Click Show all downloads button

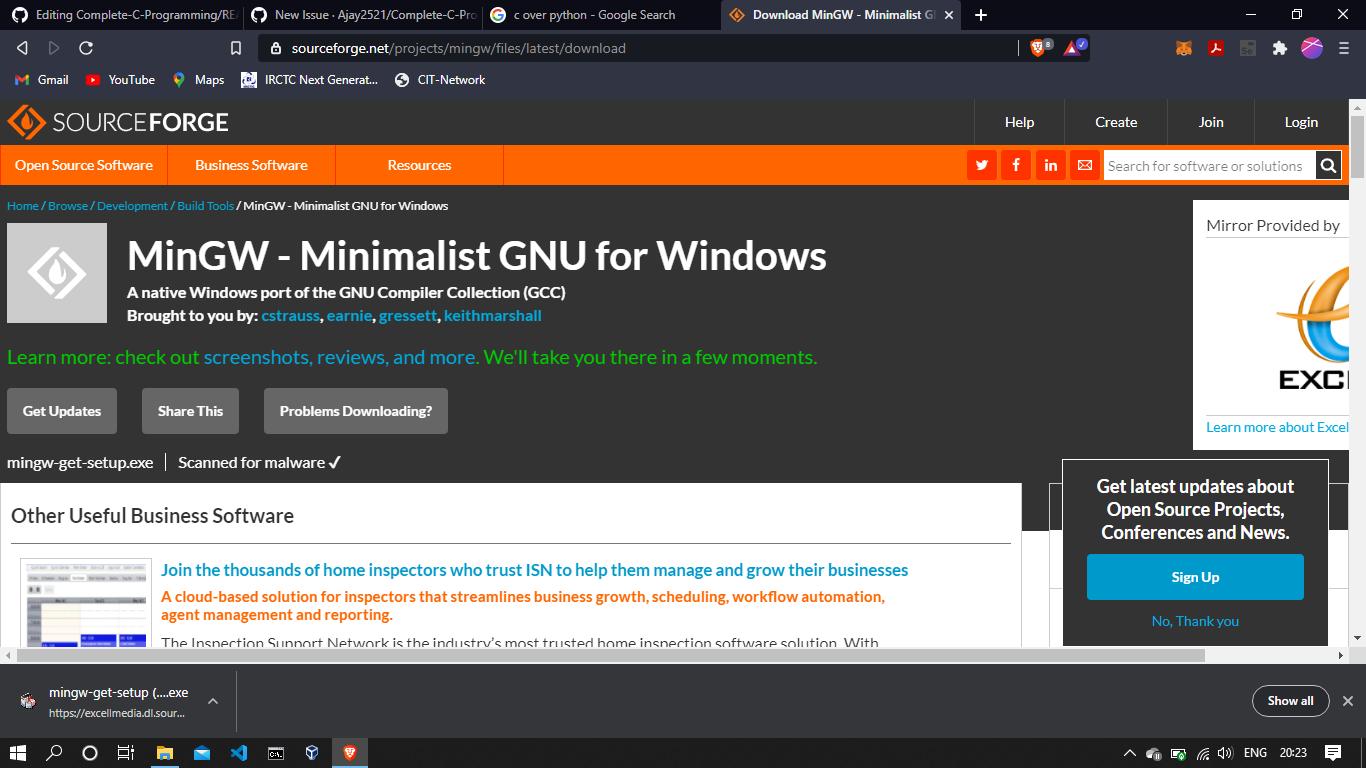tap(1290, 701)
